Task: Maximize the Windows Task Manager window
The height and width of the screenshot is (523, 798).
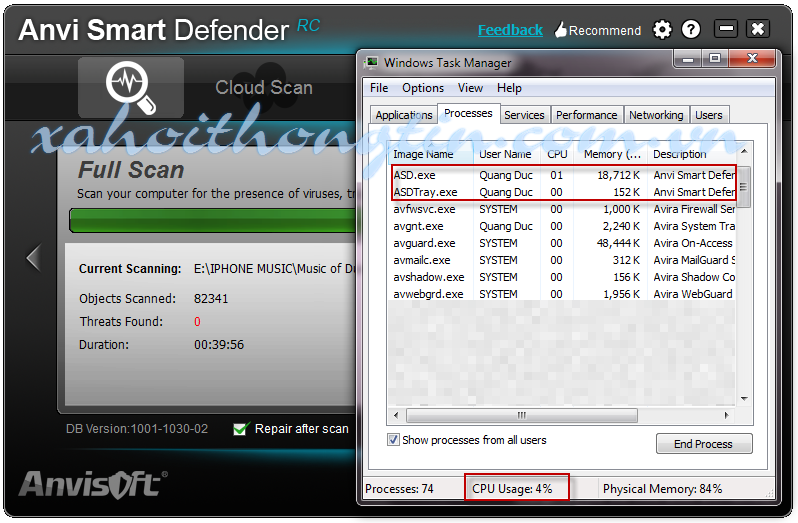Action: (715, 59)
